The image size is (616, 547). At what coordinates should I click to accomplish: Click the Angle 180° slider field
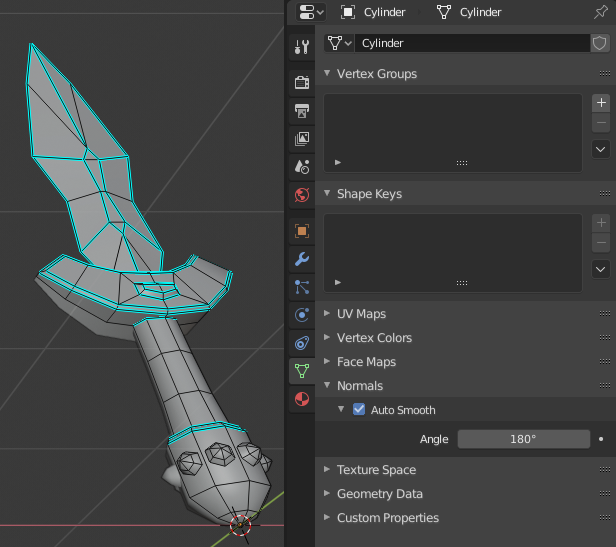(524, 439)
